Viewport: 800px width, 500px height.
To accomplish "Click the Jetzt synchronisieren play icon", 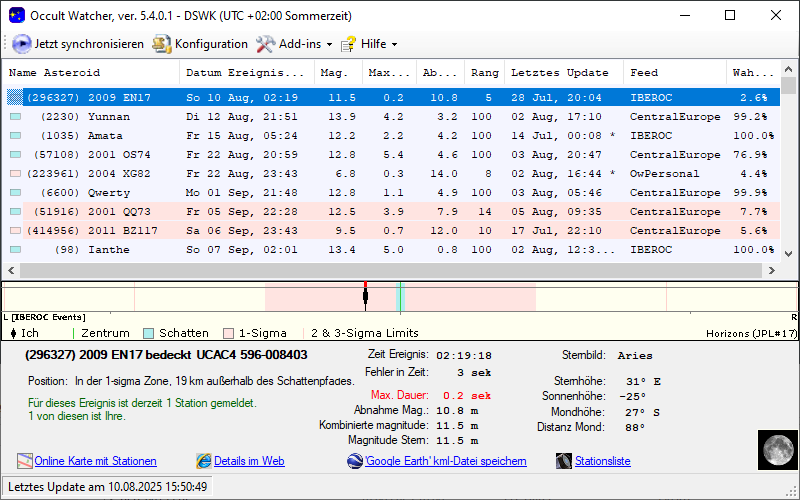I will 21,44.
